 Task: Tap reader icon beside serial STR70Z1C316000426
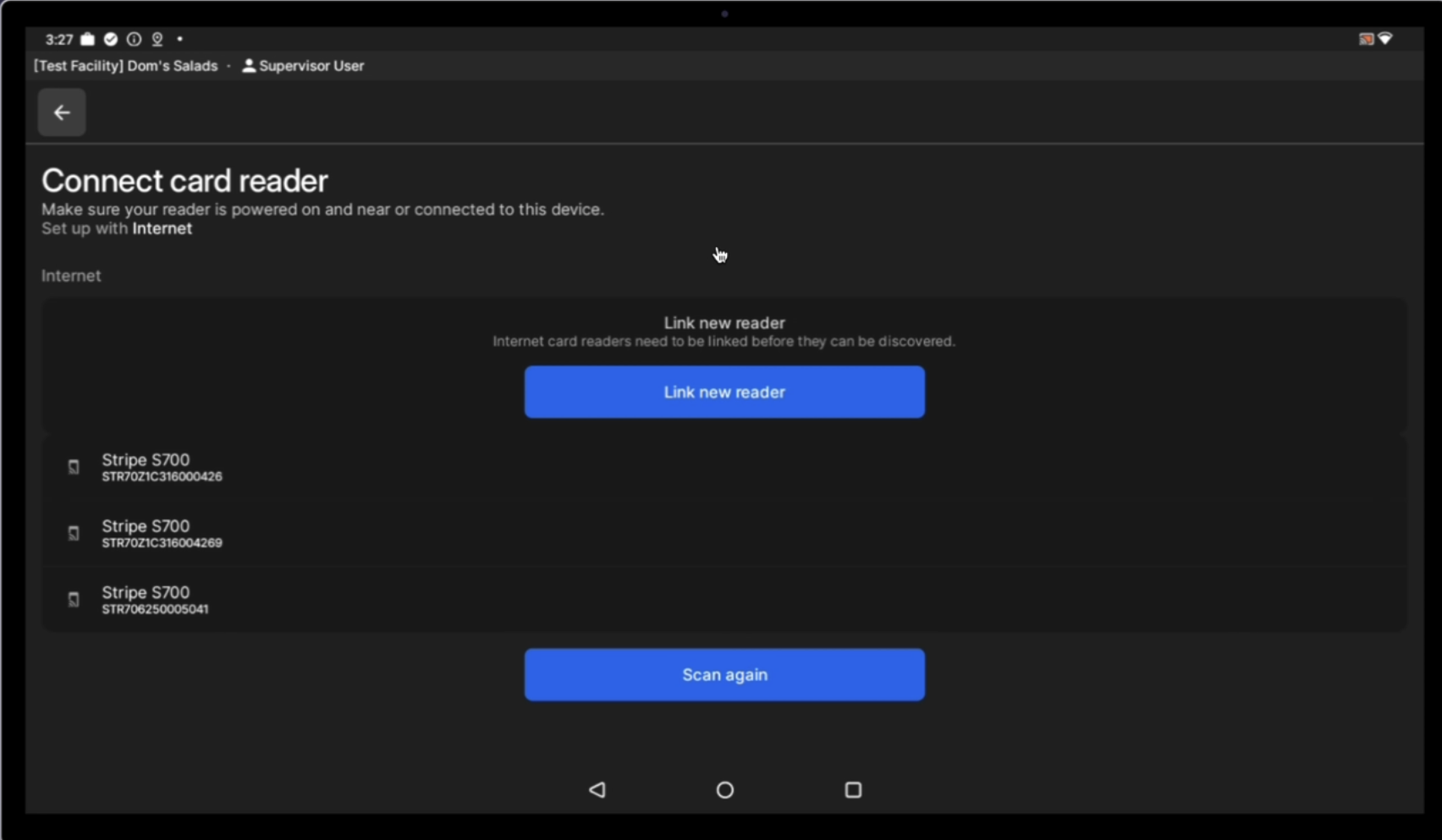[74, 467]
